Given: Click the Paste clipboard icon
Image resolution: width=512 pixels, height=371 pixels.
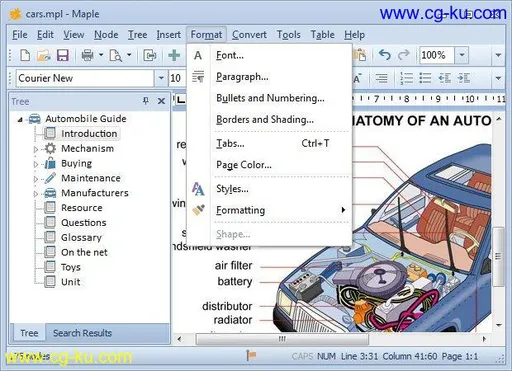Looking at the screenshot, I should point(360,55).
